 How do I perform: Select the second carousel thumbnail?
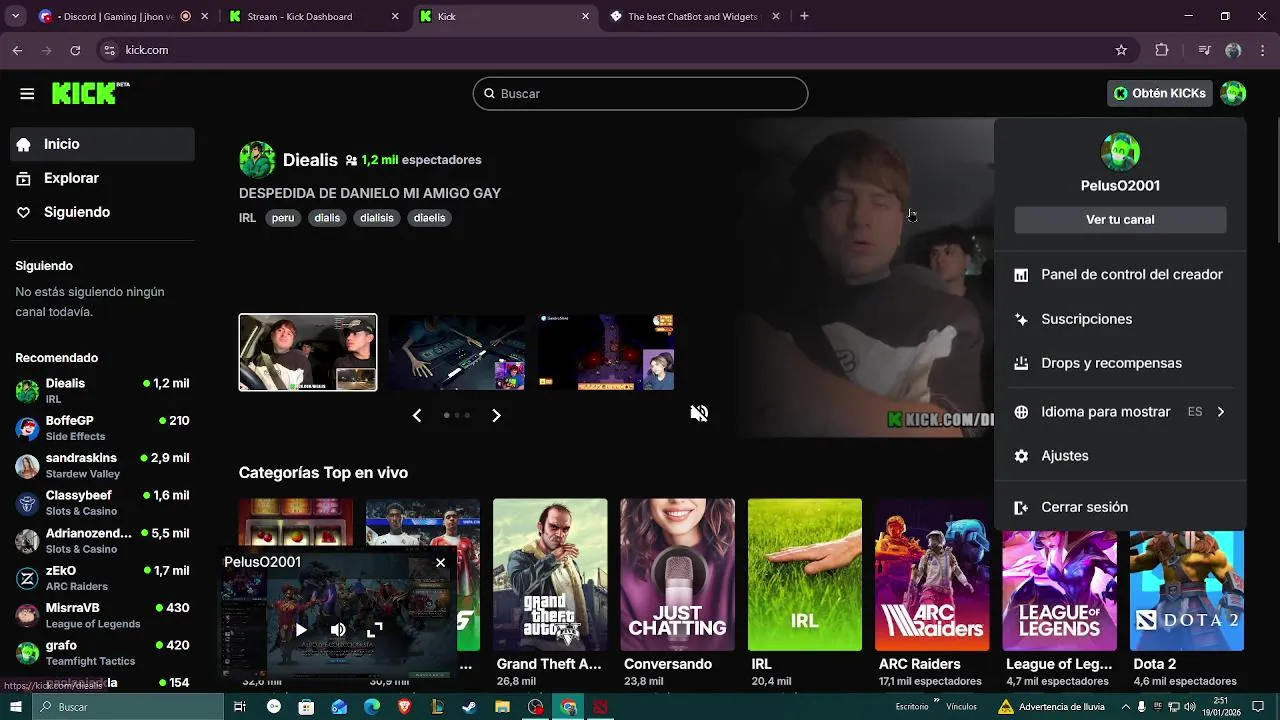[x=457, y=352]
